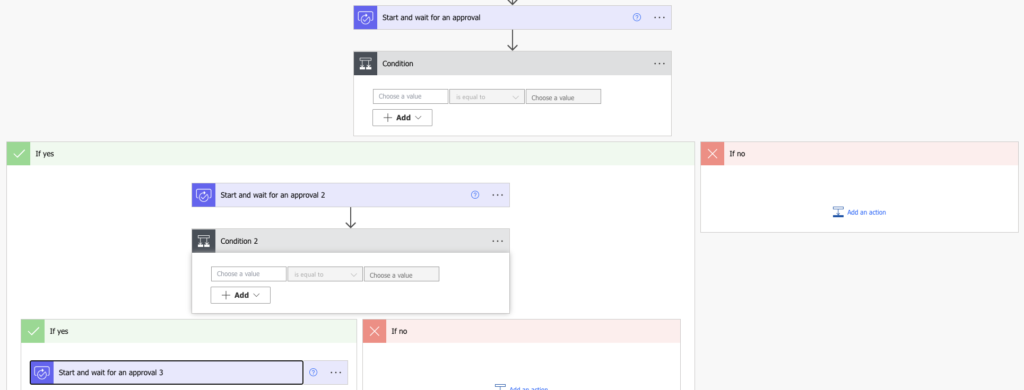Open help icon for approval 2
1024x390 pixels.
tap(475, 195)
